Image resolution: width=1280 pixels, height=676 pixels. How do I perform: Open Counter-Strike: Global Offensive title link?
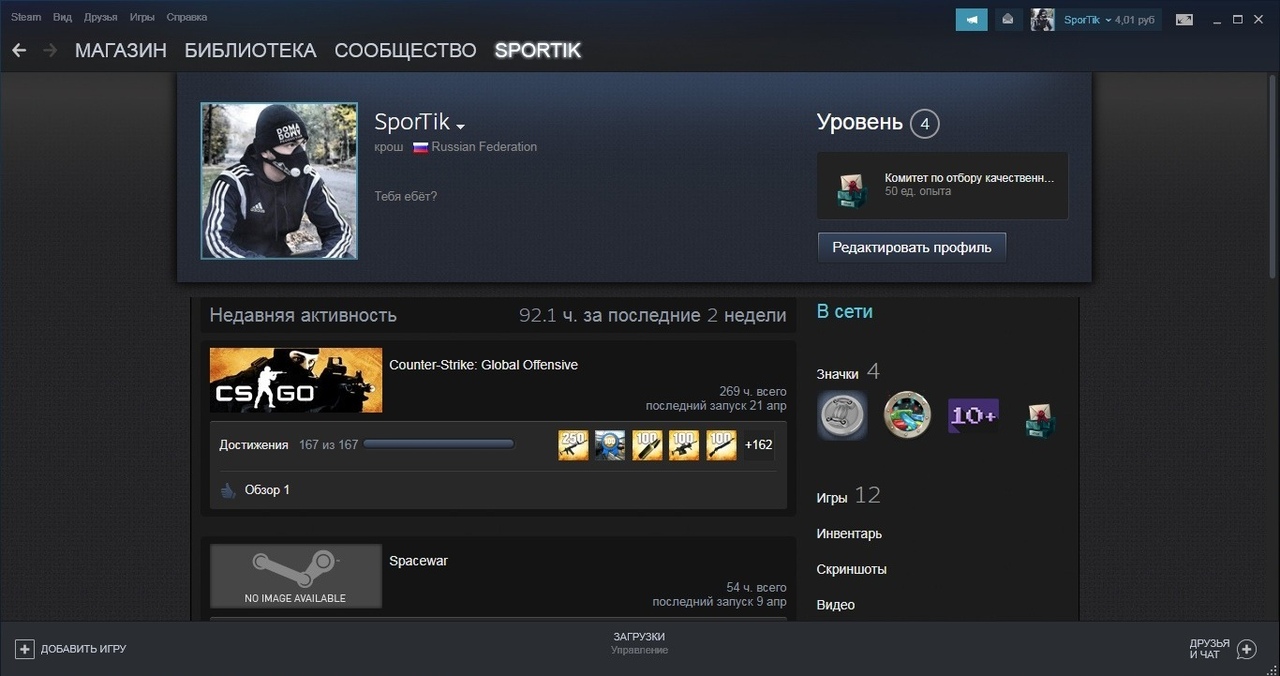483,365
